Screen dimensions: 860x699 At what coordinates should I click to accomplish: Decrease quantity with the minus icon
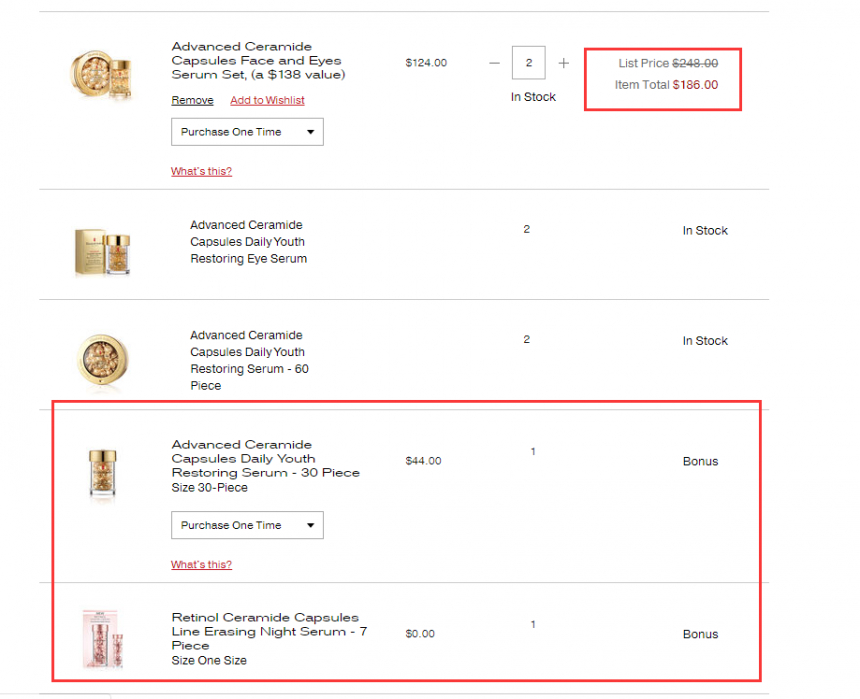coord(494,63)
